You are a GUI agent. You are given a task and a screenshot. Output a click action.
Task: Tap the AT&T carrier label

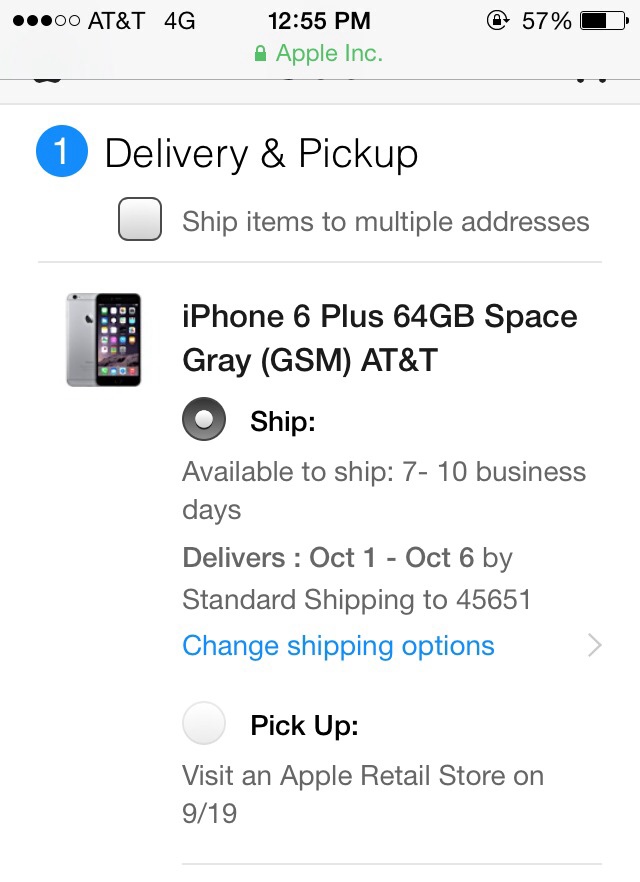coord(116,20)
